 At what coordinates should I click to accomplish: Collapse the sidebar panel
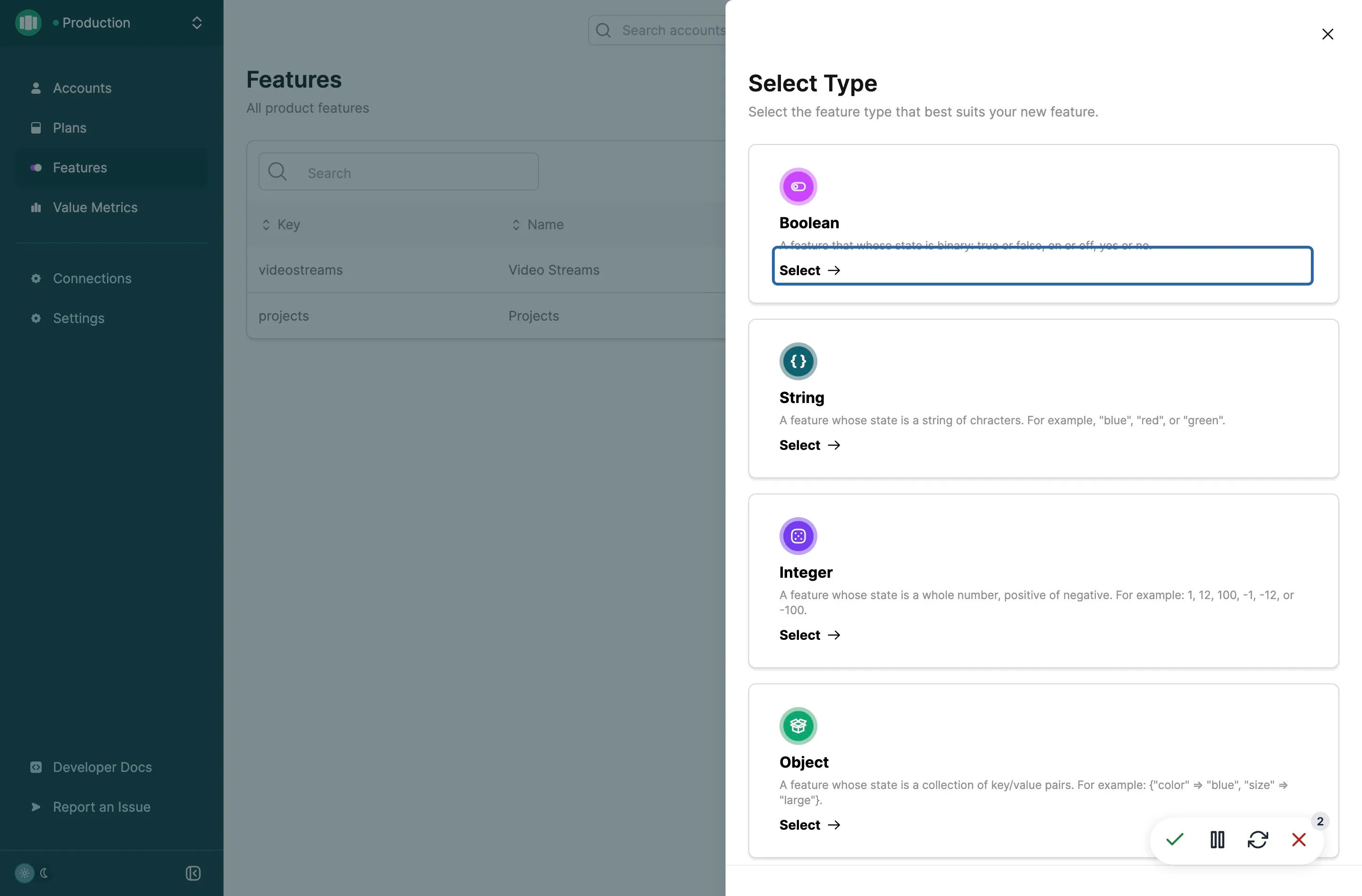tap(193, 873)
